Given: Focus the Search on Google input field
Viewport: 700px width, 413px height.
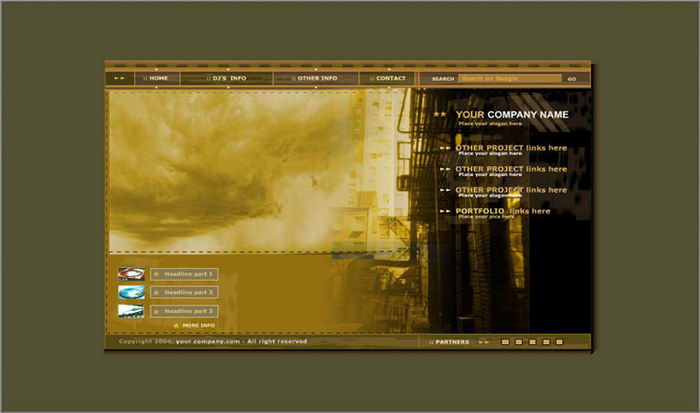Looking at the screenshot, I should click(x=510, y=78).
